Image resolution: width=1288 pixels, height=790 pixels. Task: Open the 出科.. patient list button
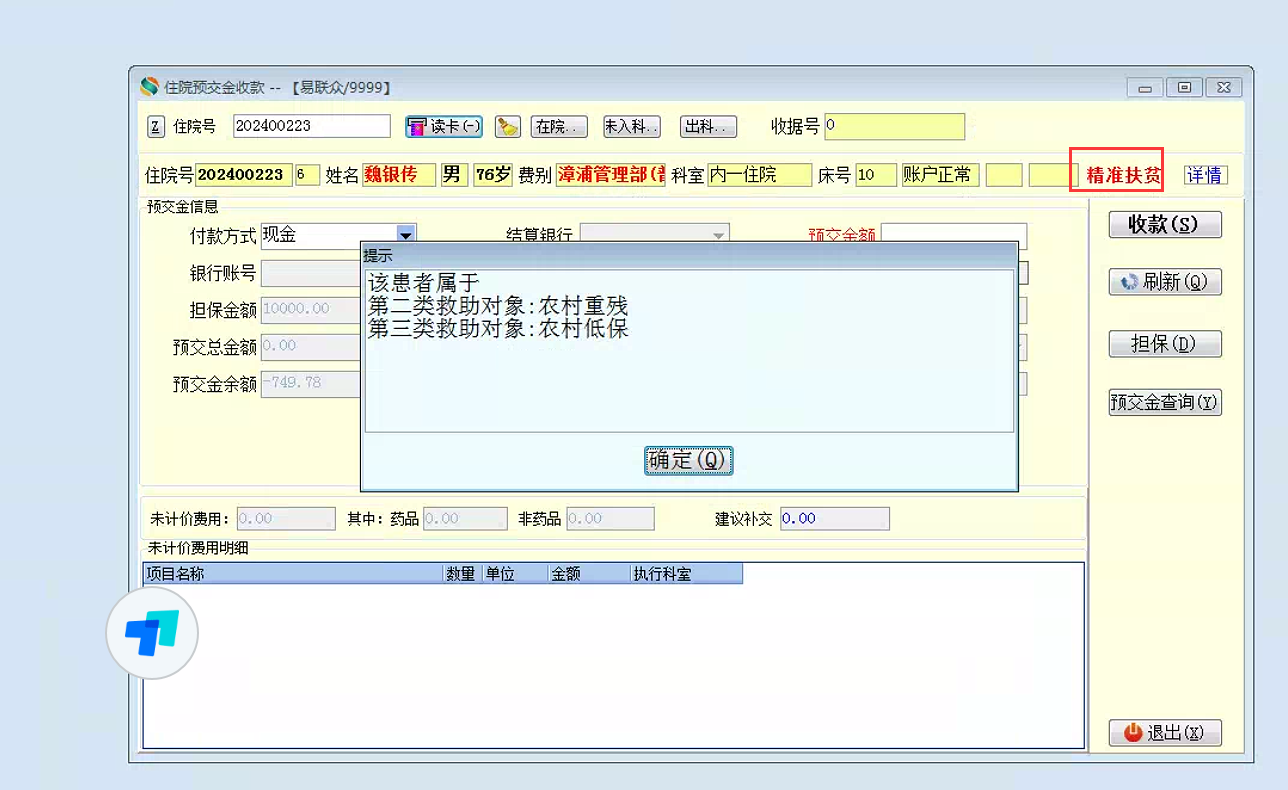coord(709,126)
